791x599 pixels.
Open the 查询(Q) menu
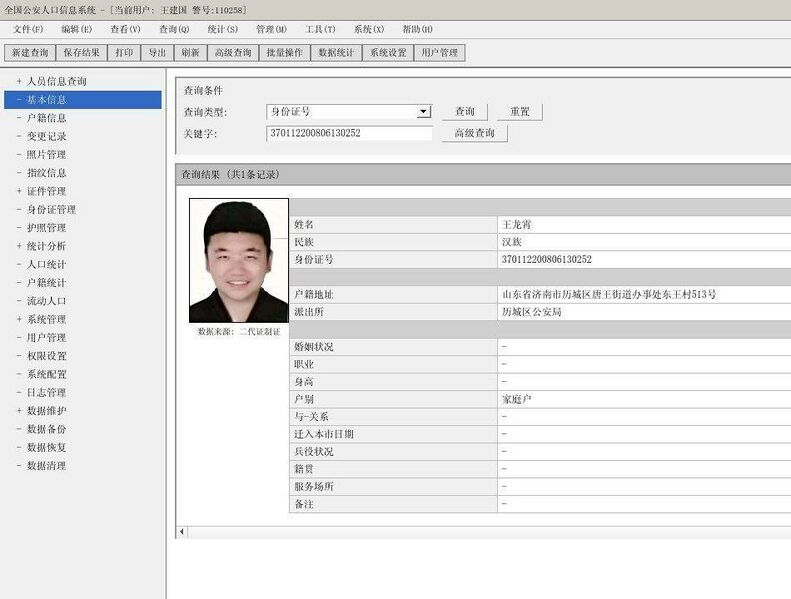pyautogui.click(x=174, y=29)
